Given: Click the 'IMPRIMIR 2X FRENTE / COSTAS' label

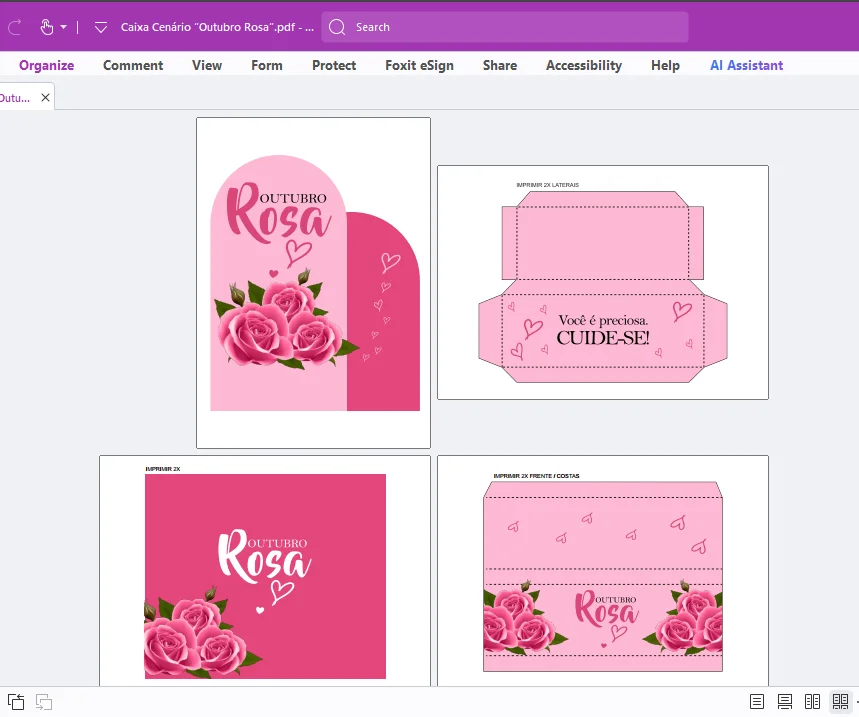Looking at the screenshot, I should [x=536, y=476].
